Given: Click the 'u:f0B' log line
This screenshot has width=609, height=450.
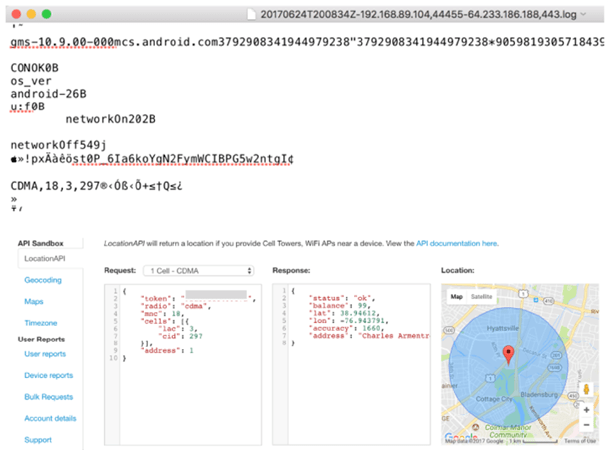Looking at the screenshot, I should [28, 106].
